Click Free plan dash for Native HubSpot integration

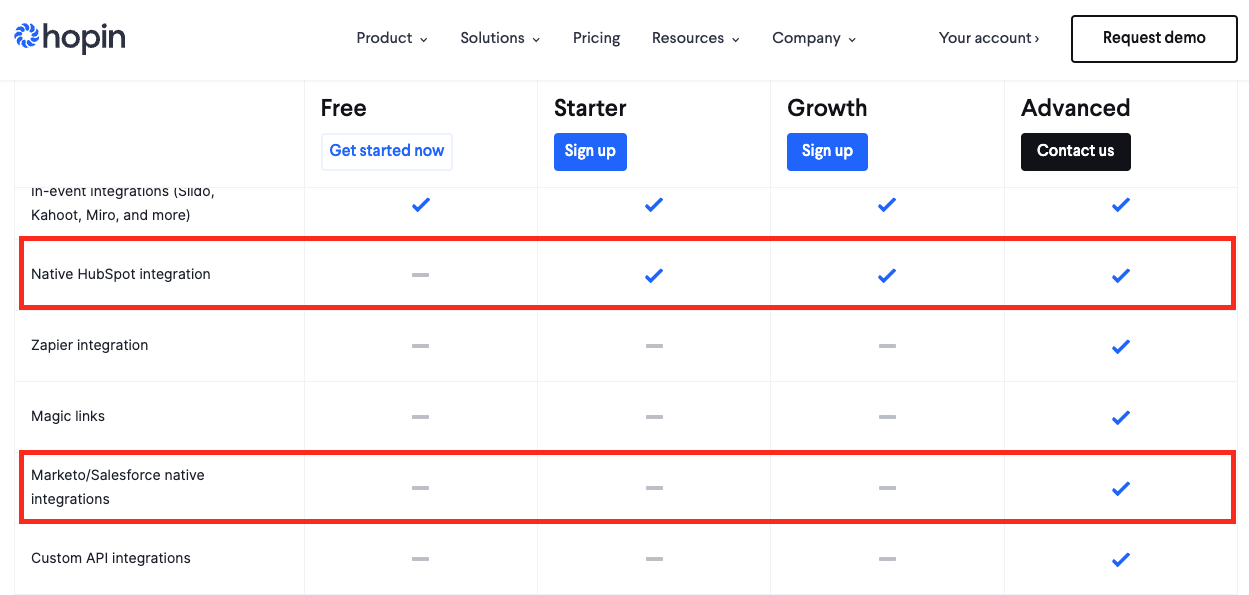click(420, 275)
